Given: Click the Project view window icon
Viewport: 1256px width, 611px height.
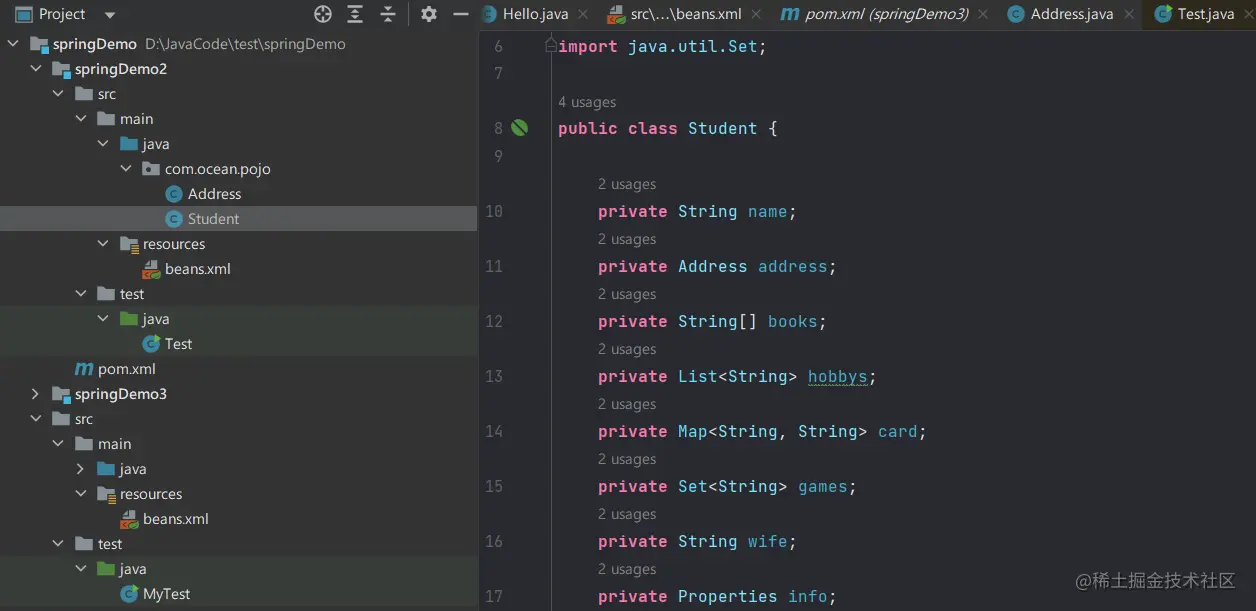Looking at the screenshot, I should pyautogui.click(x=24, y=14).
